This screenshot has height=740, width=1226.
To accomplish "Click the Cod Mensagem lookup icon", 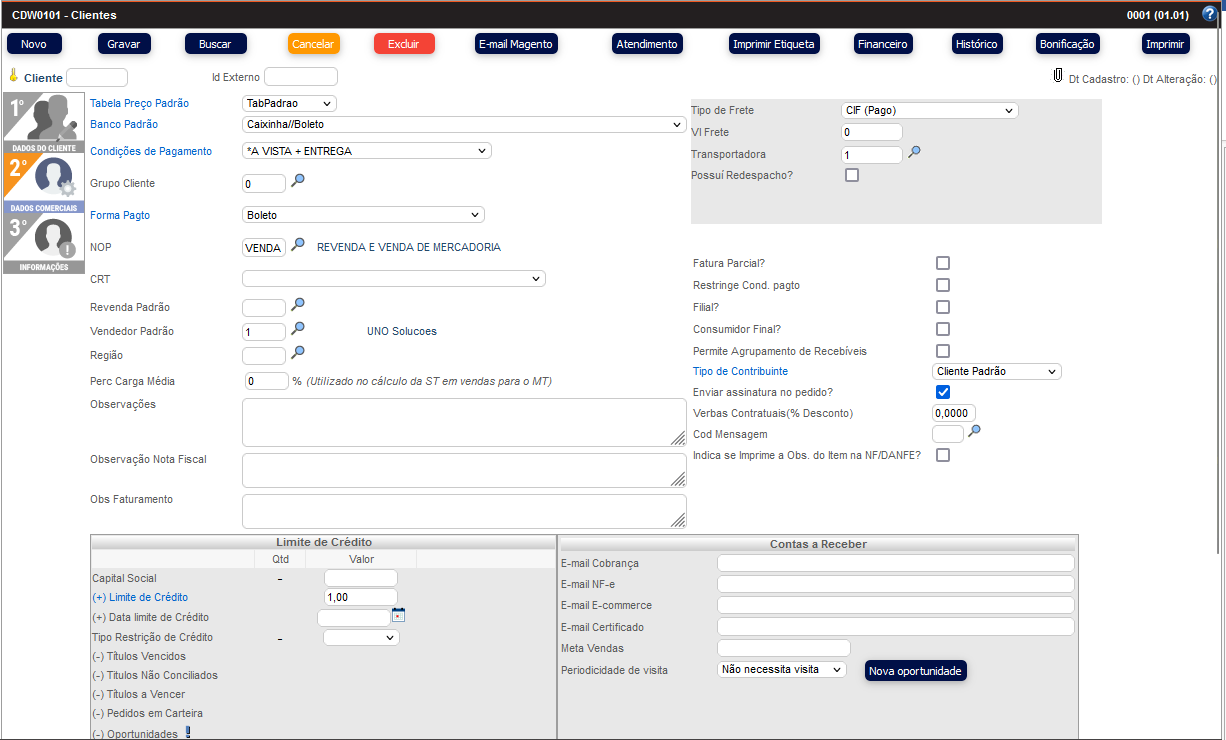I will (975, 431).
